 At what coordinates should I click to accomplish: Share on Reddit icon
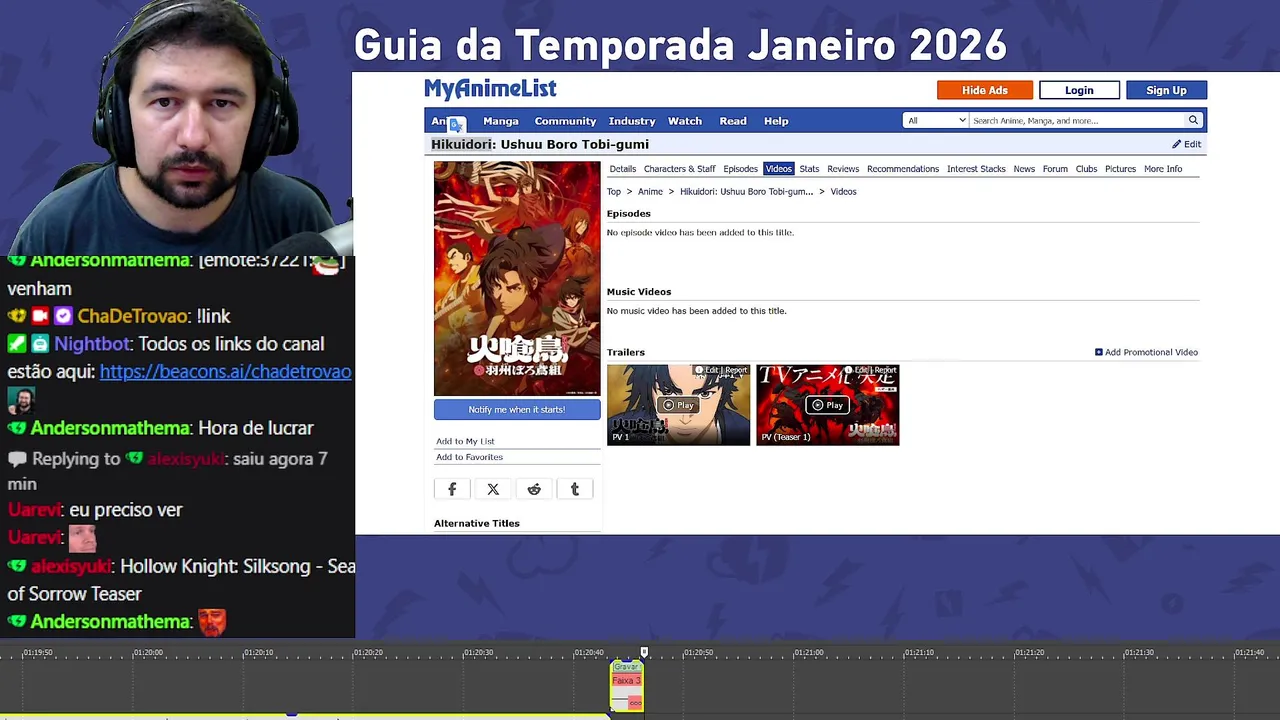coord(534,489)
